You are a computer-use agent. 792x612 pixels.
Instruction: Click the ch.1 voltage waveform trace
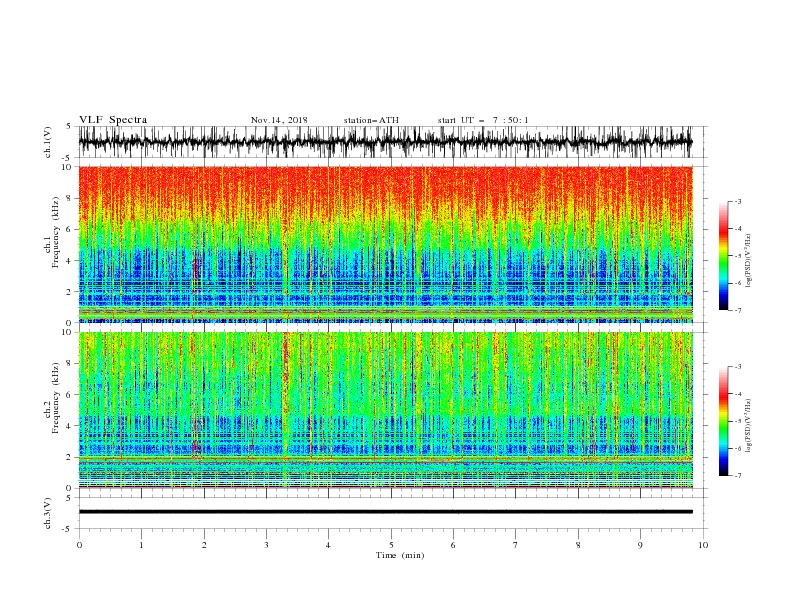click(x=385, y=142)
